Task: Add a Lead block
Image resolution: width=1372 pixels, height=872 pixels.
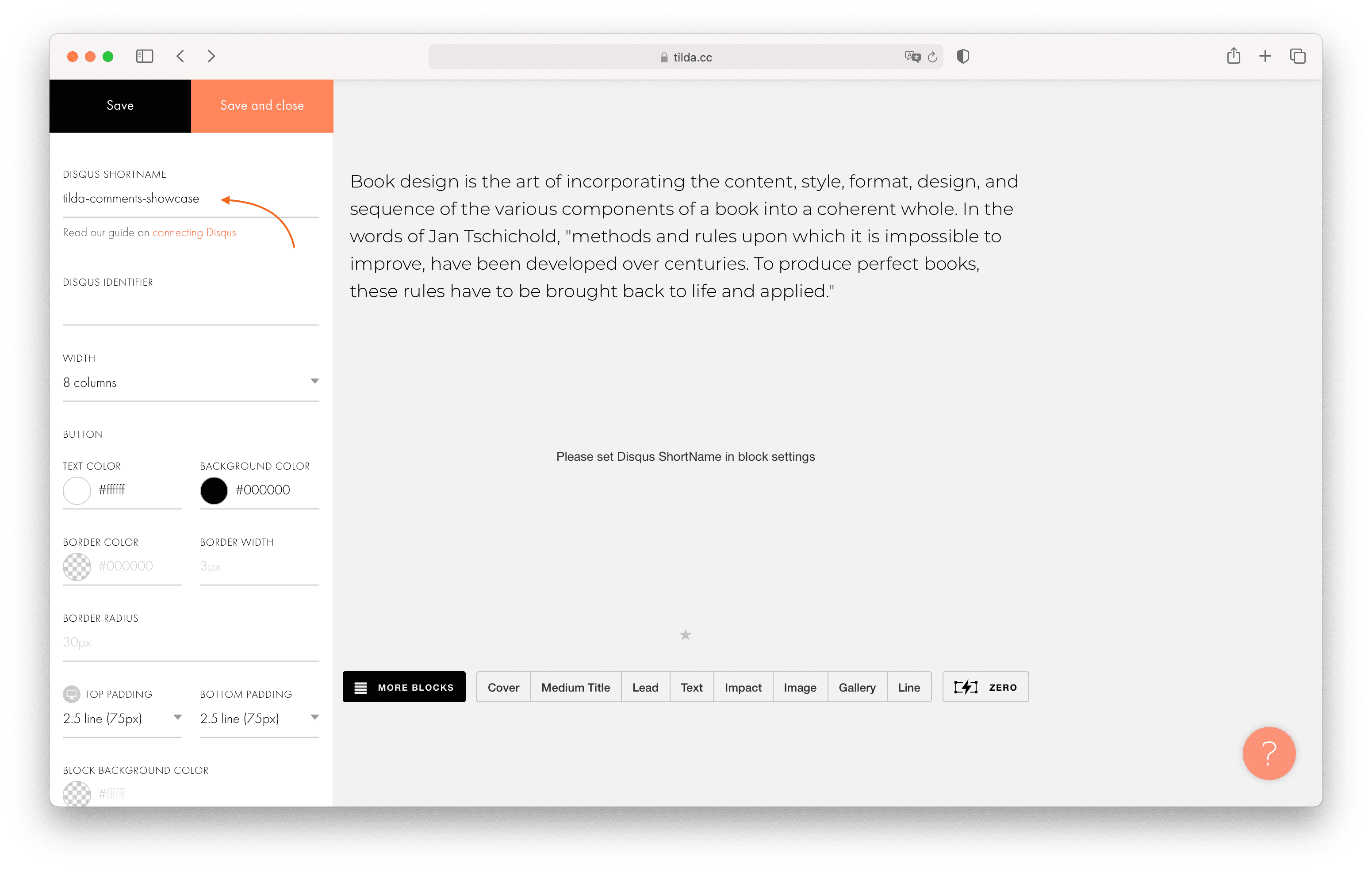Action: click(x=646, y=687)
